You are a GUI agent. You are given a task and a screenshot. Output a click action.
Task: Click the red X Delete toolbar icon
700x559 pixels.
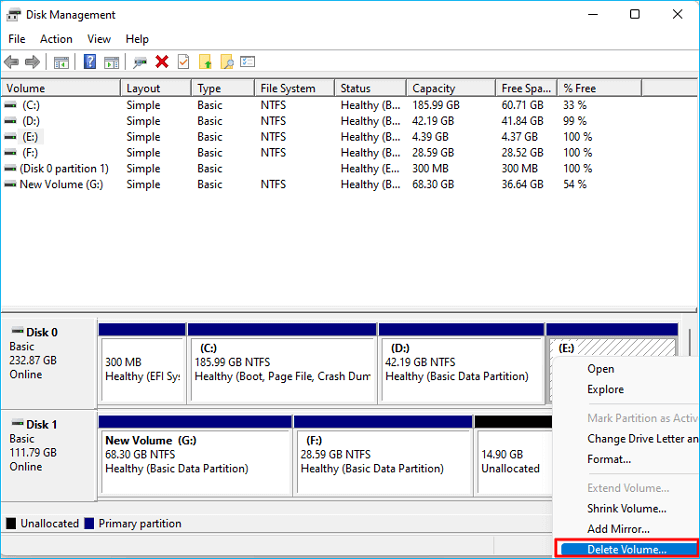pos(161,62)
